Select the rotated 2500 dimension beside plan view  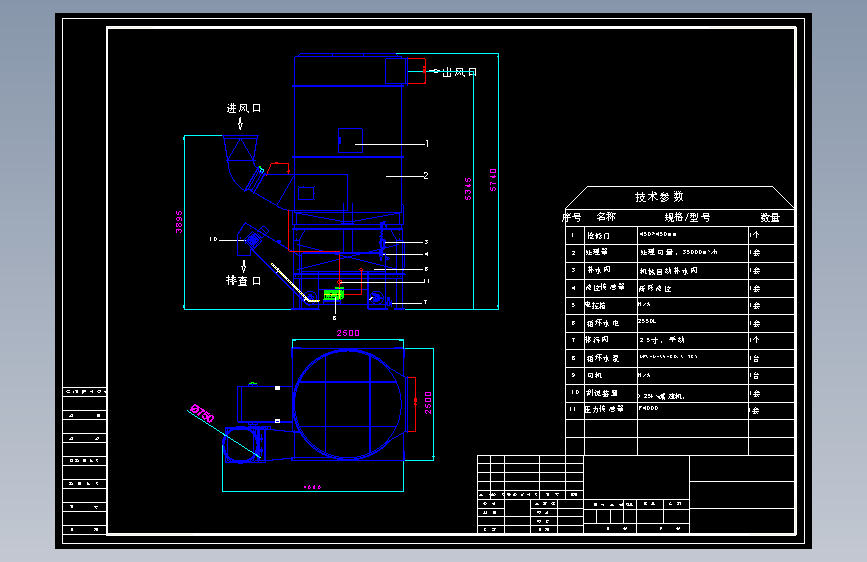428,403
